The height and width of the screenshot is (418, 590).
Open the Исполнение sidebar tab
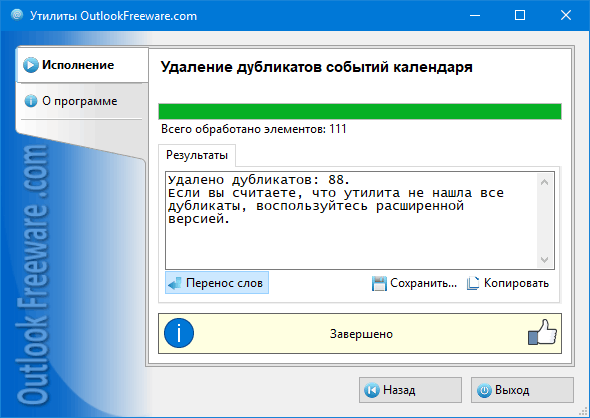point(82,65)
